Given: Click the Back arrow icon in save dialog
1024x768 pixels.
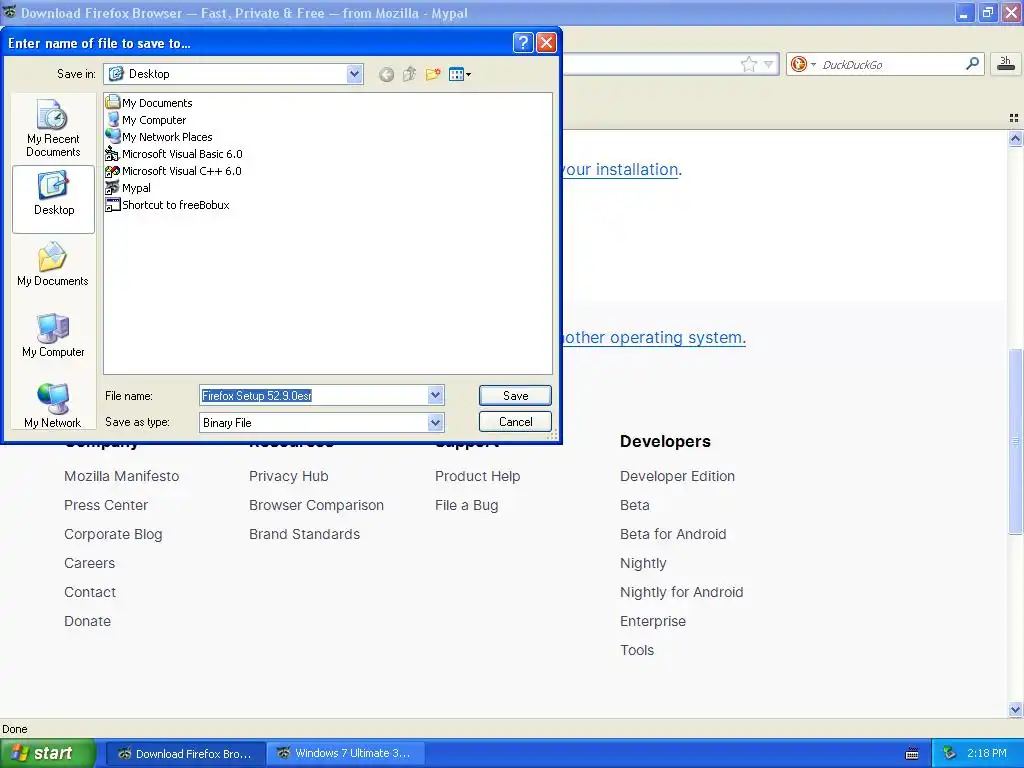Looking at the screenshot, I should coord(386,74).
